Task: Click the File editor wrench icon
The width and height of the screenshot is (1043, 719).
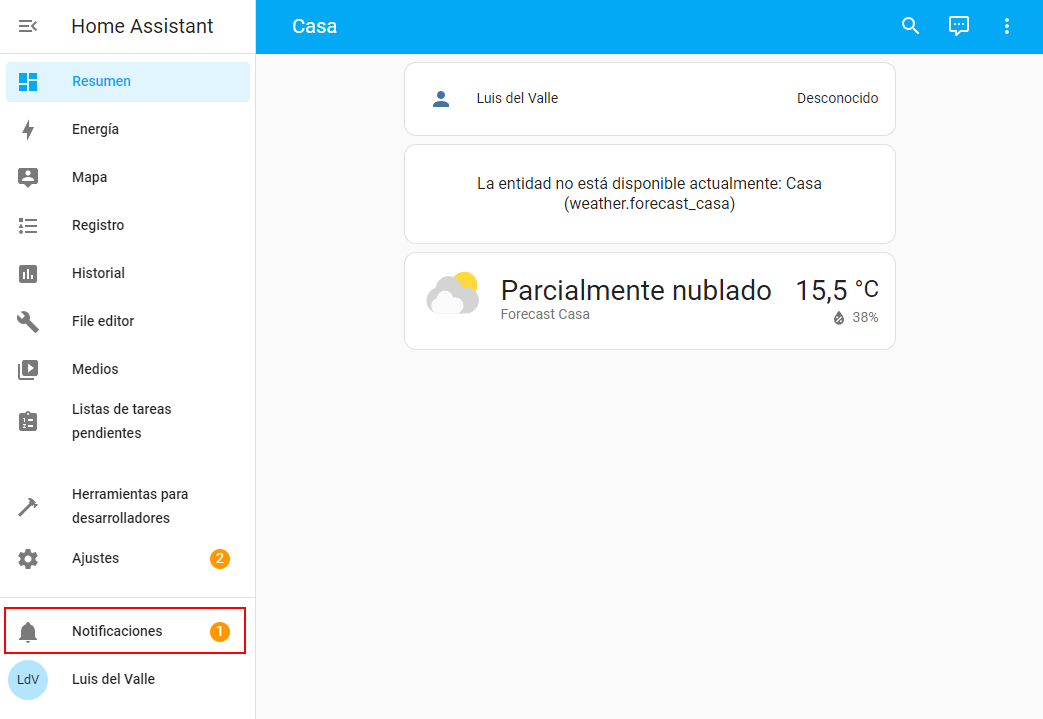Action: point(28,321)
